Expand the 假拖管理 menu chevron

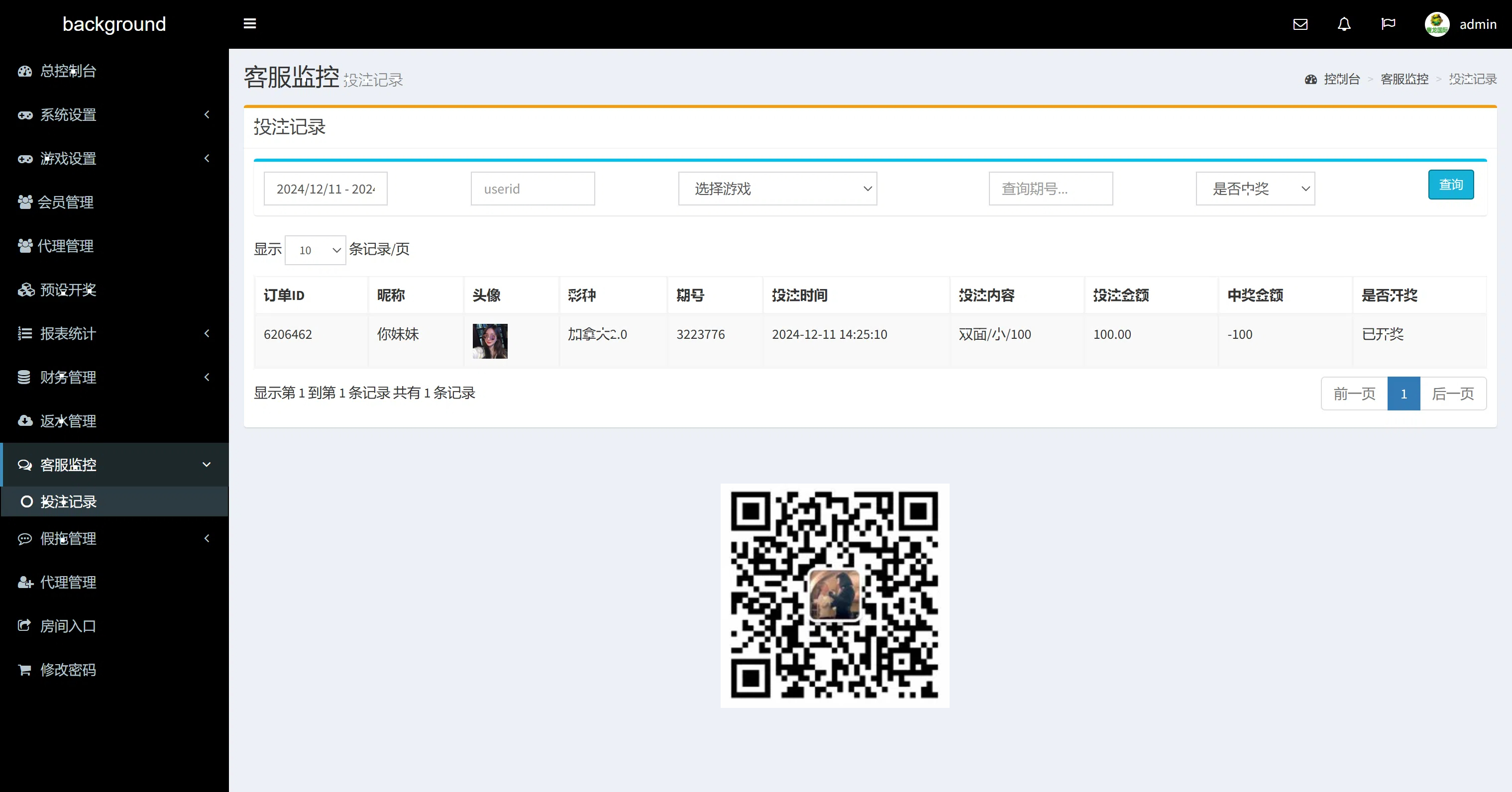[207, 539]
